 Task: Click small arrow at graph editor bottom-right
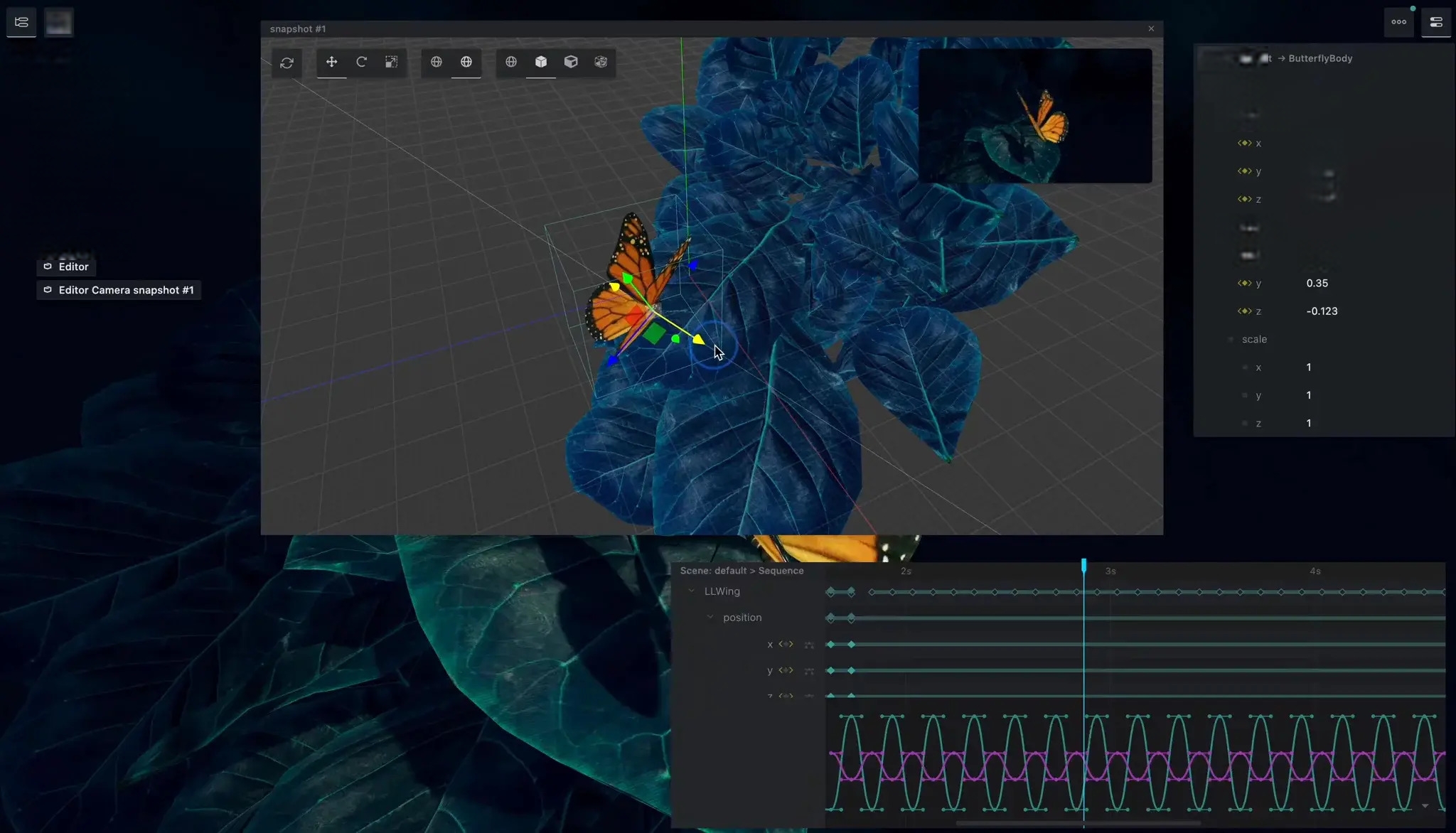[1425, 806]
